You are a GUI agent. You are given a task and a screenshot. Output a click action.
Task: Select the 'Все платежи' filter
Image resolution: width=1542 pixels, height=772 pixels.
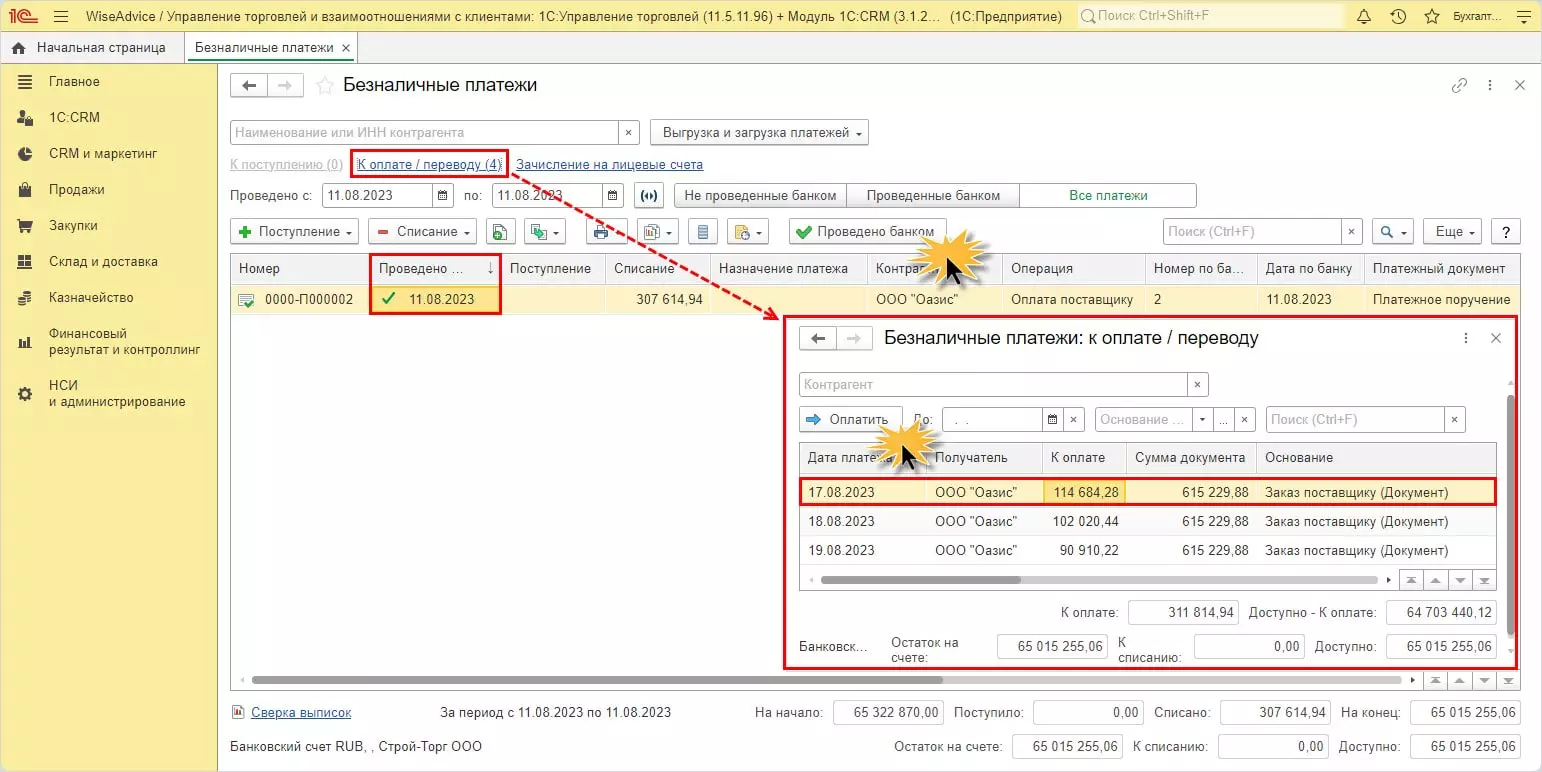pos(1107,196)
